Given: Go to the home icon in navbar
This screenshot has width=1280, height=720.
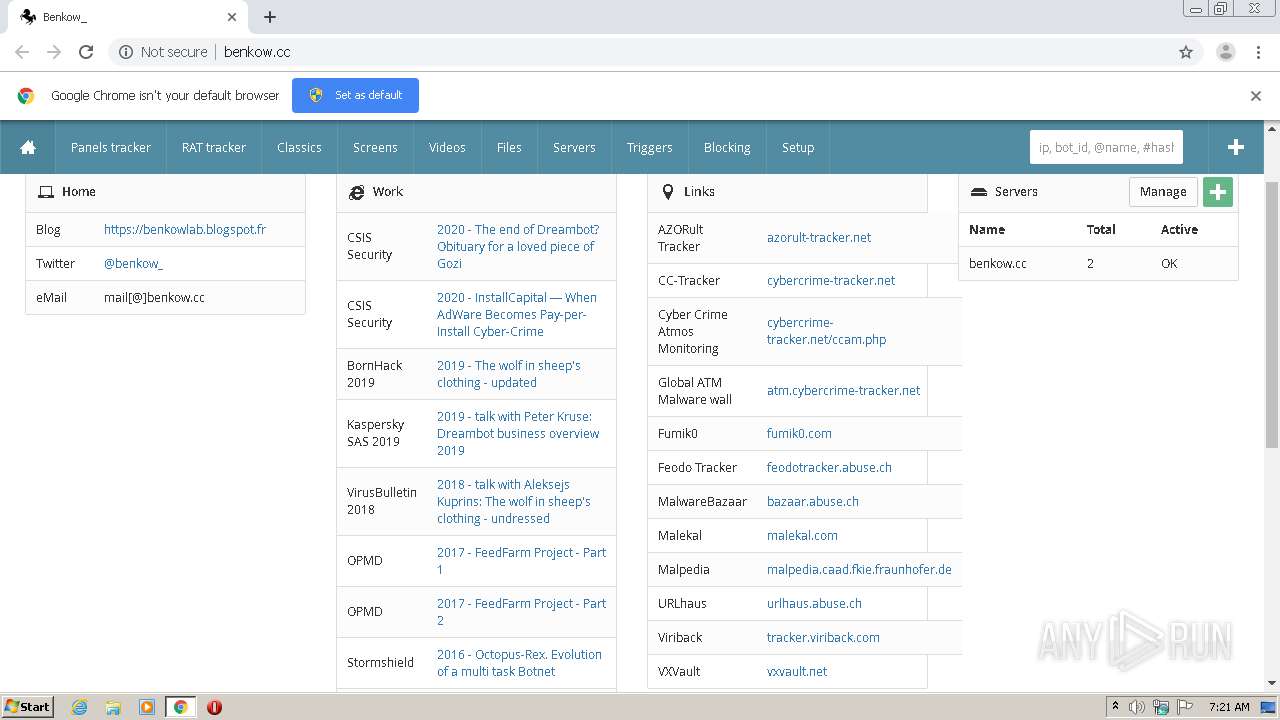Looking at the screenshot, I should pyautogui.click(x=28, y=147).
